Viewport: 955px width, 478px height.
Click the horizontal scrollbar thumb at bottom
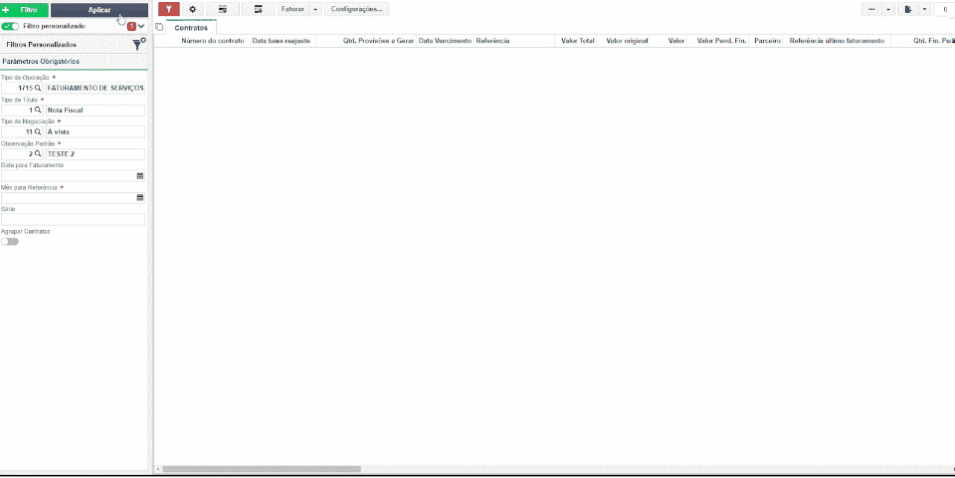pyautogui.click(x=261, y=469)
